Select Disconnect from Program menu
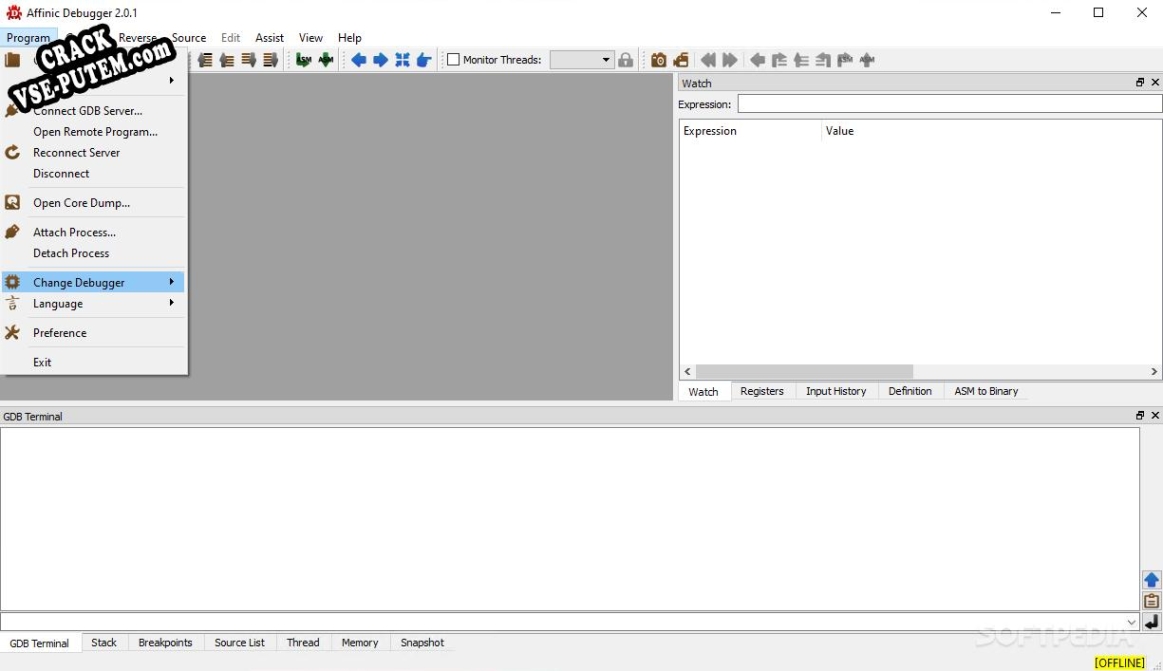The height and width of the screenshot is (671, 1163). pos(93,173)
